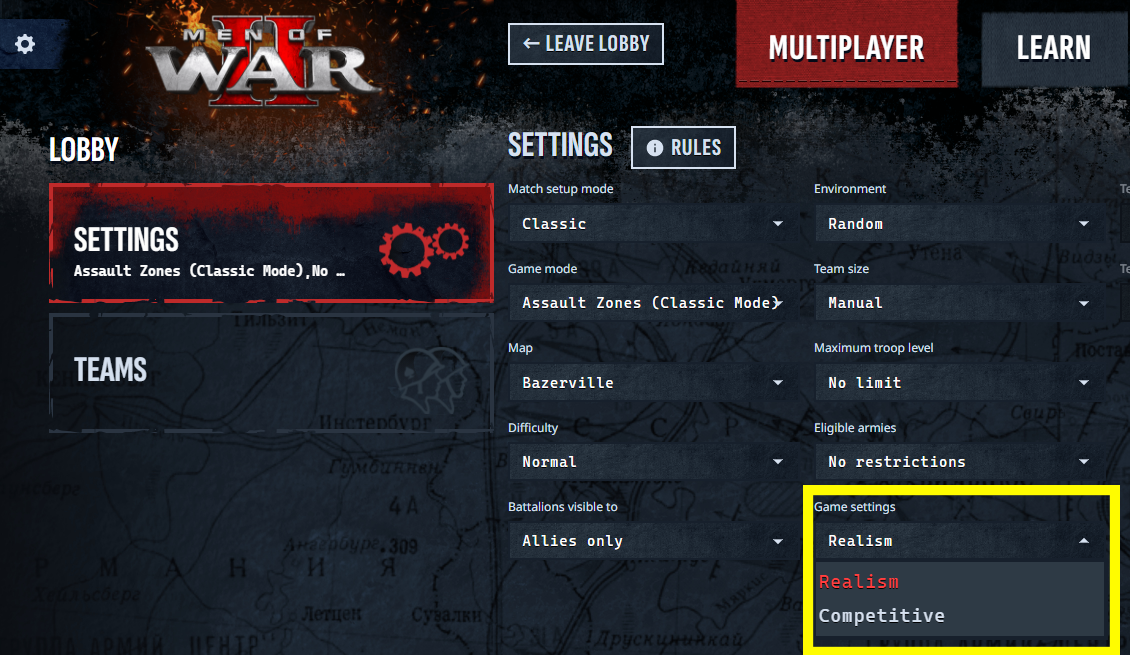Image resolution: width=1130 pixels, height=655 pixels.
Task: Collapse the Game settings dropdown arrow
Action: 1083,540
